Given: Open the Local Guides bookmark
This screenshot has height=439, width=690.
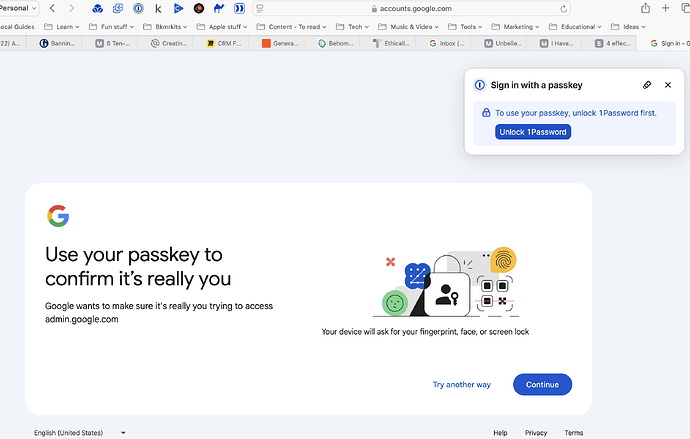Looking at the screenshot, I should [x=17, y=27].
